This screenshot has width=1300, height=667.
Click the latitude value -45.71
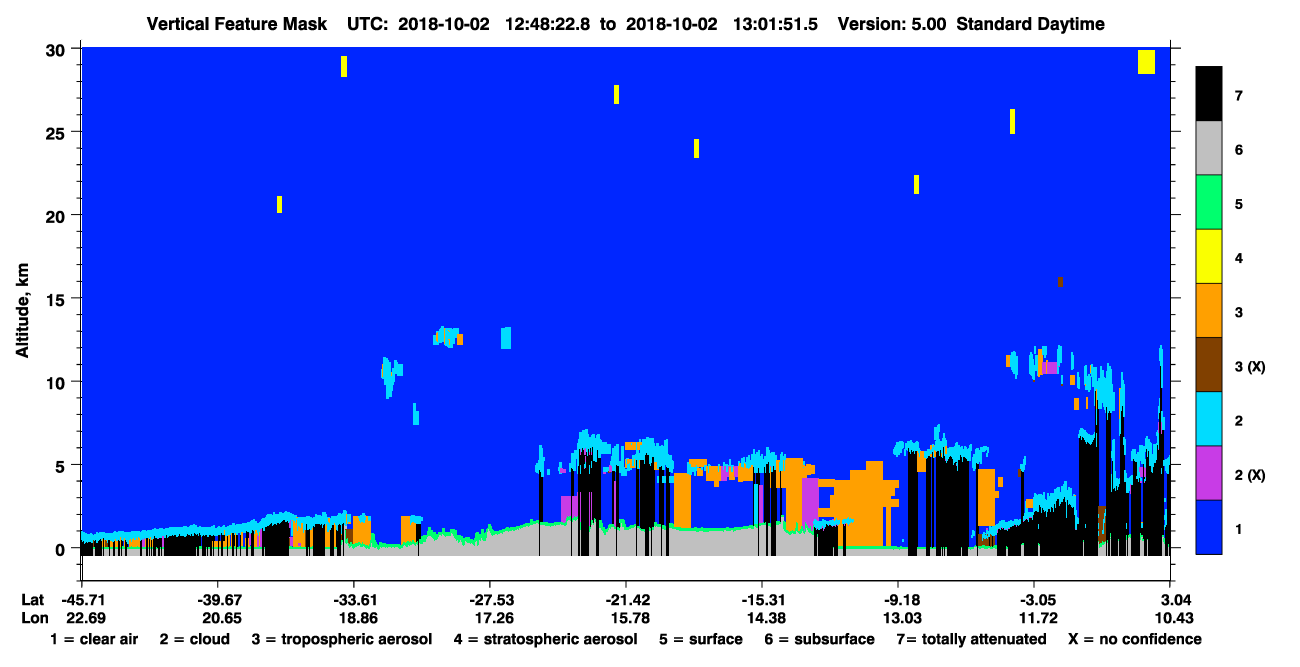(82, 600)
